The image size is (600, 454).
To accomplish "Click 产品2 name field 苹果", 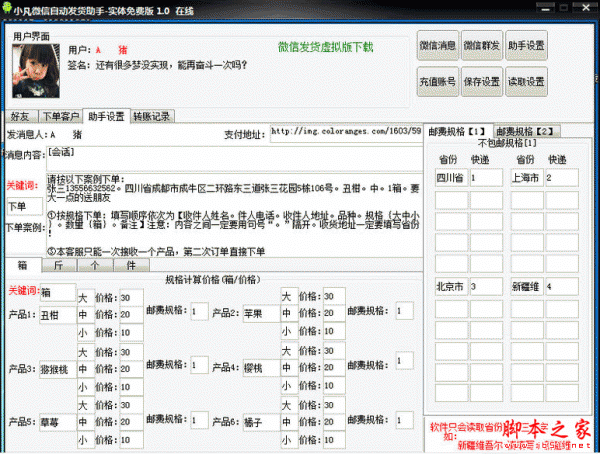I will 261,314.
